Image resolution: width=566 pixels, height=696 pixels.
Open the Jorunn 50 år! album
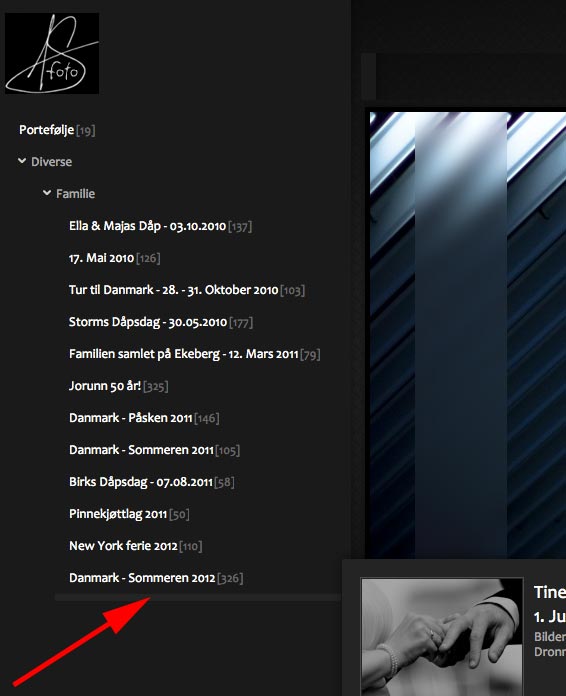point(105,386)
